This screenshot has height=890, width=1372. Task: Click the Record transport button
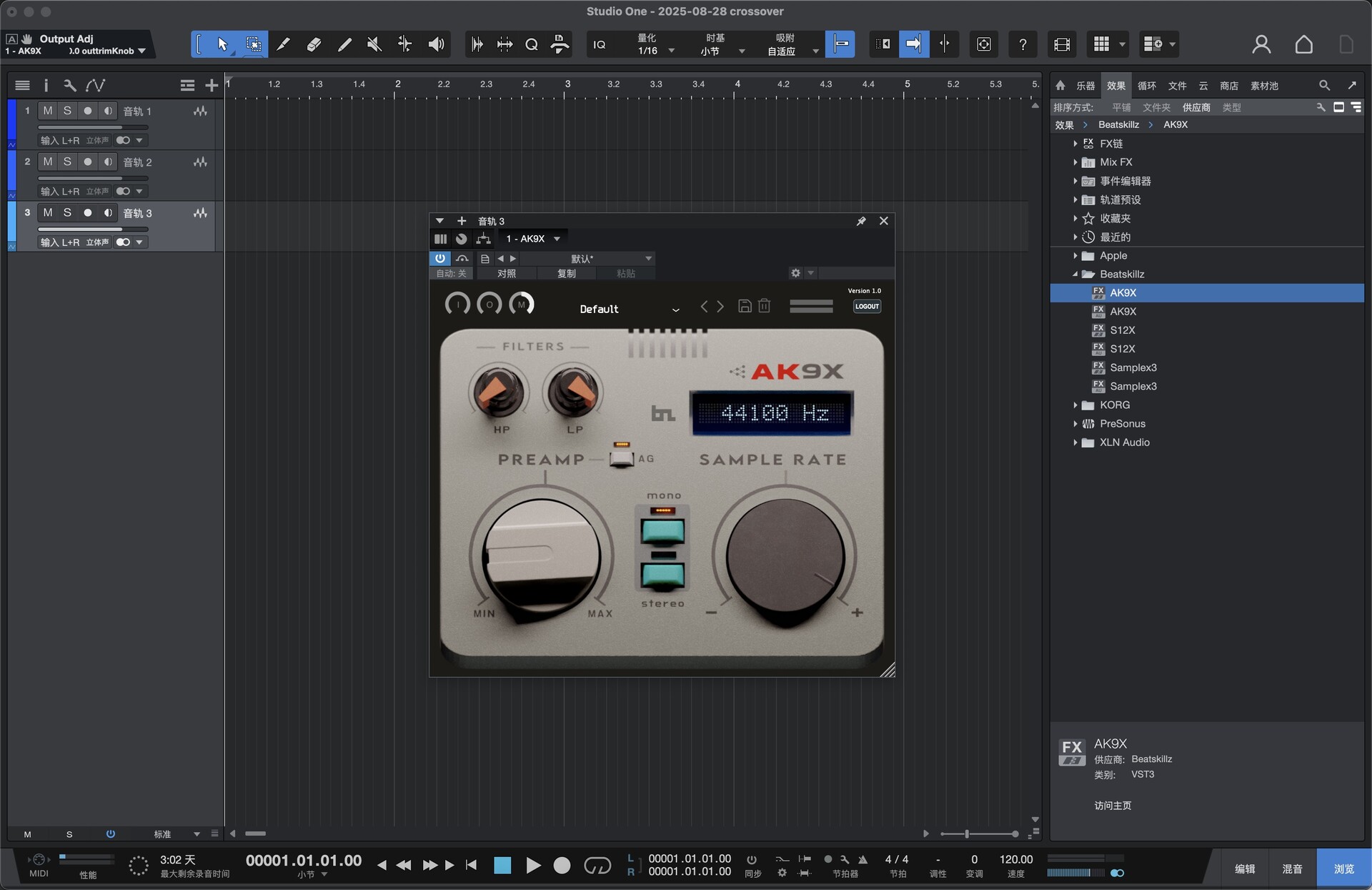coord(562,866)
